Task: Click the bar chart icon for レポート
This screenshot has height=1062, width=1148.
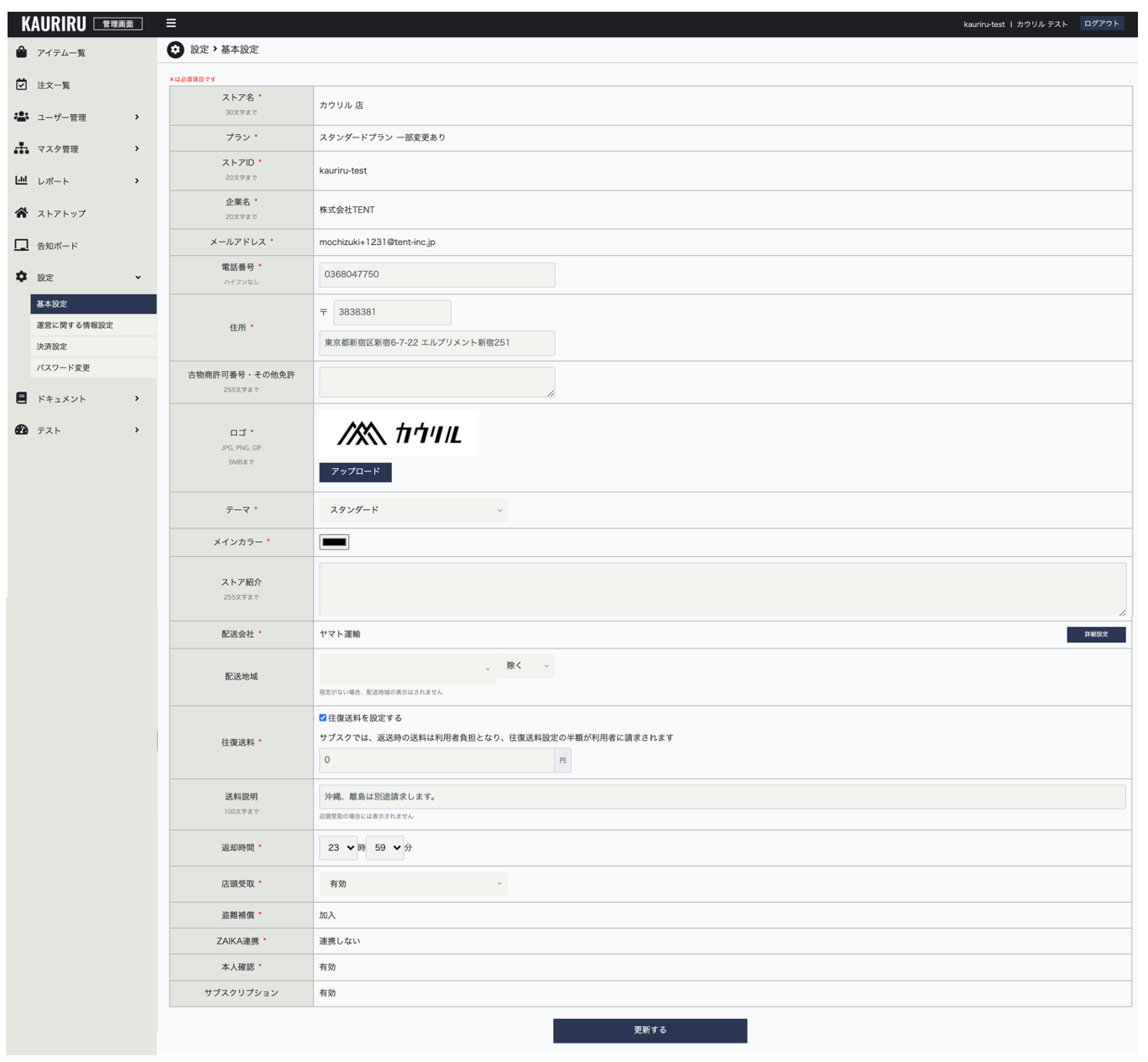Action: (22, 180)
